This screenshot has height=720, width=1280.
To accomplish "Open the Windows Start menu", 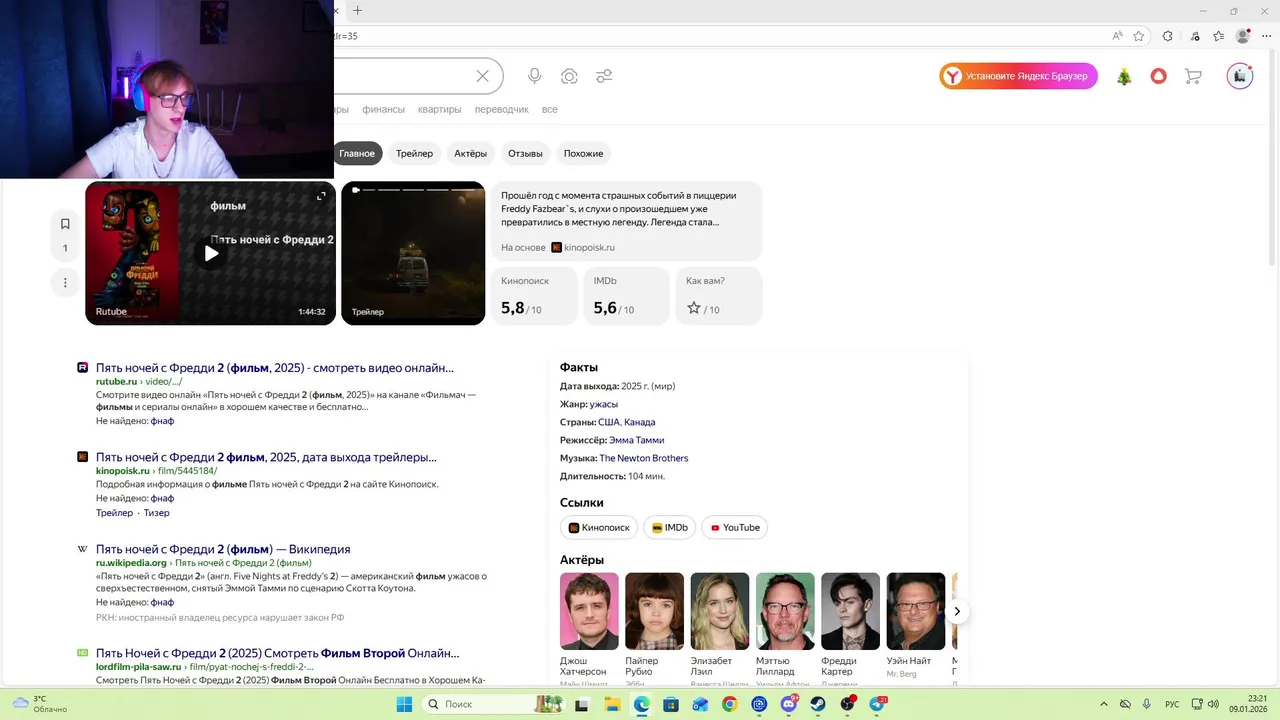I will coord(404,704).
